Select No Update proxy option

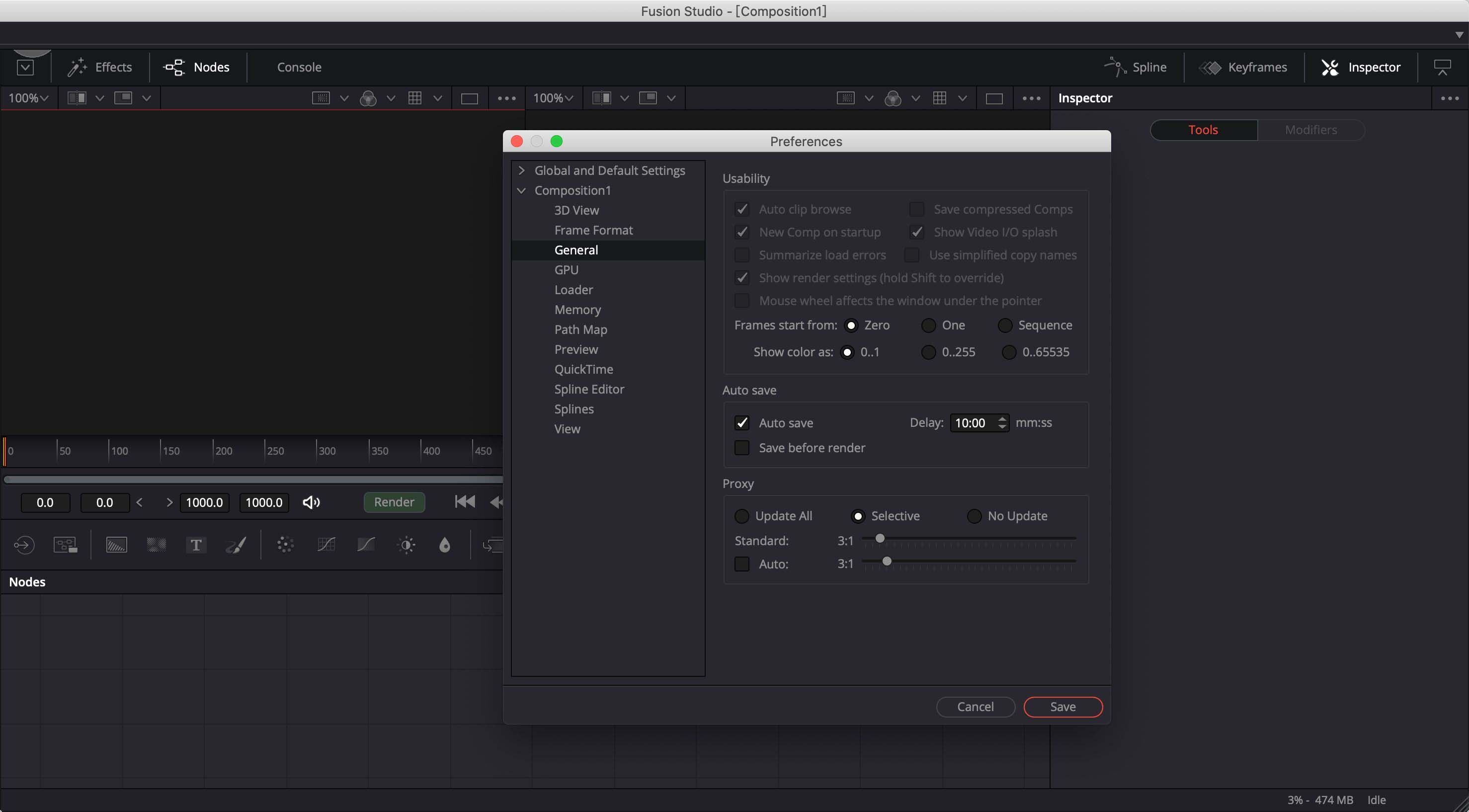974,516
